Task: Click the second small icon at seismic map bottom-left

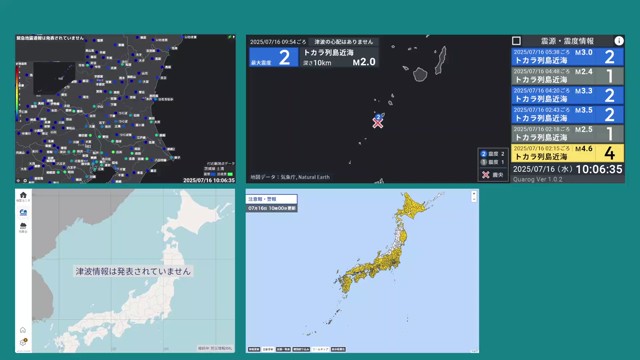Action: (25, 180)
